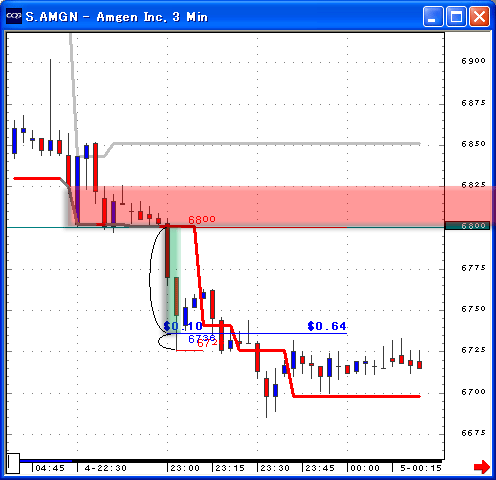The width and height of the screenshot is (496, 480).
Task: Click the 6736 blue price label
Action: [202, 339]
